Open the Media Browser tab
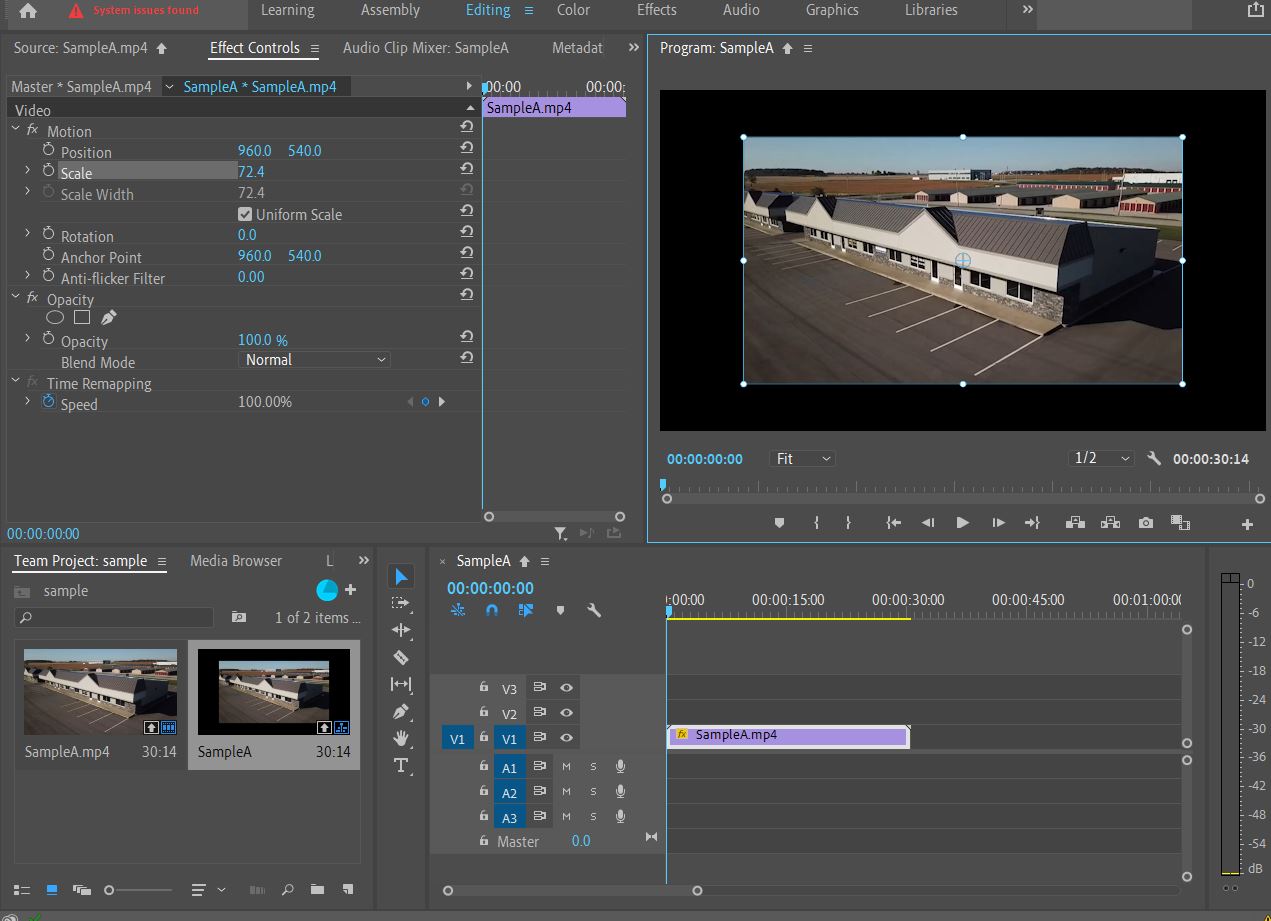The height and width of the screenshot is (921, 1271). [236, 561]
